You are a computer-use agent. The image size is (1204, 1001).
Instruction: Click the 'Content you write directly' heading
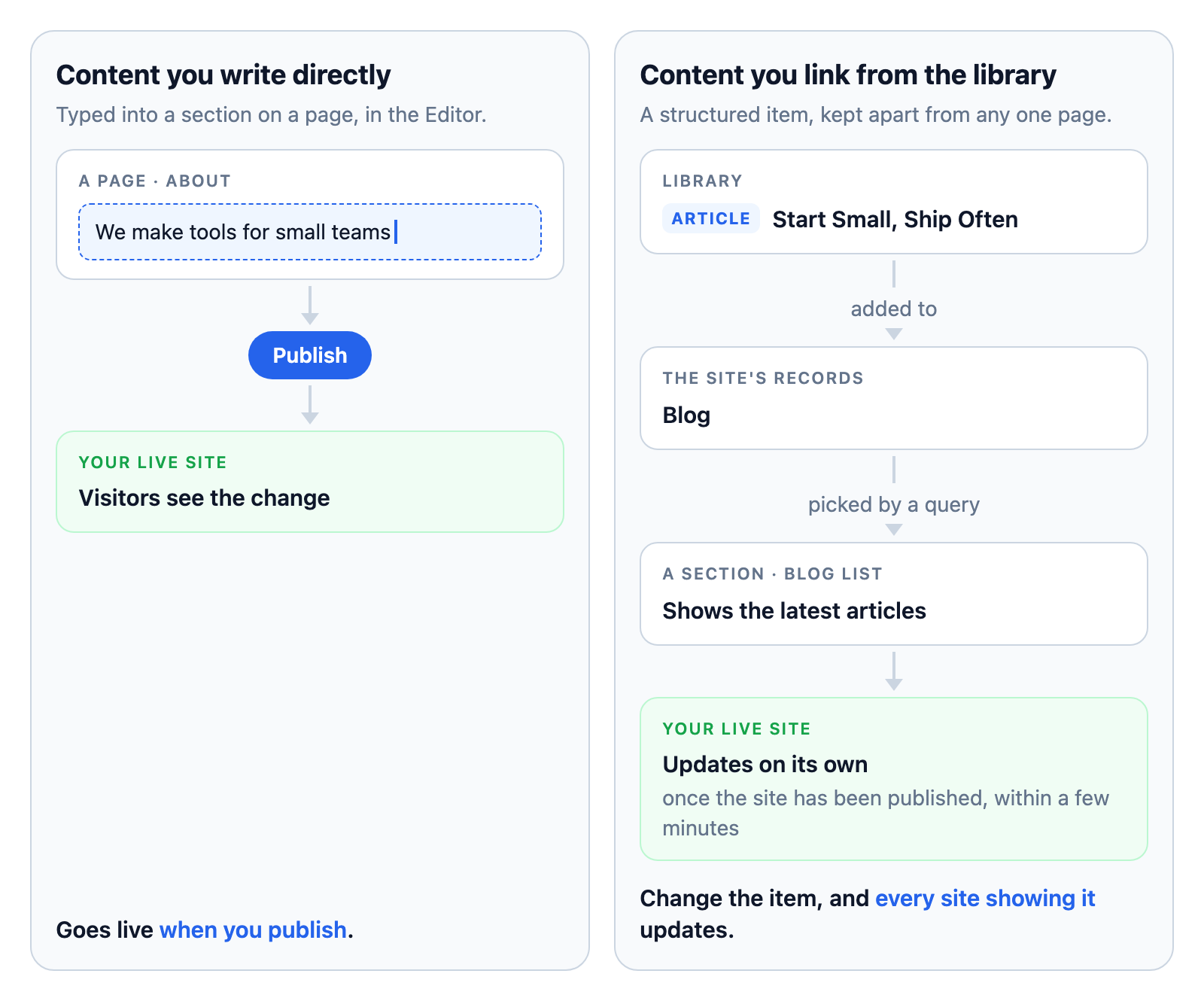coord(223,75)
